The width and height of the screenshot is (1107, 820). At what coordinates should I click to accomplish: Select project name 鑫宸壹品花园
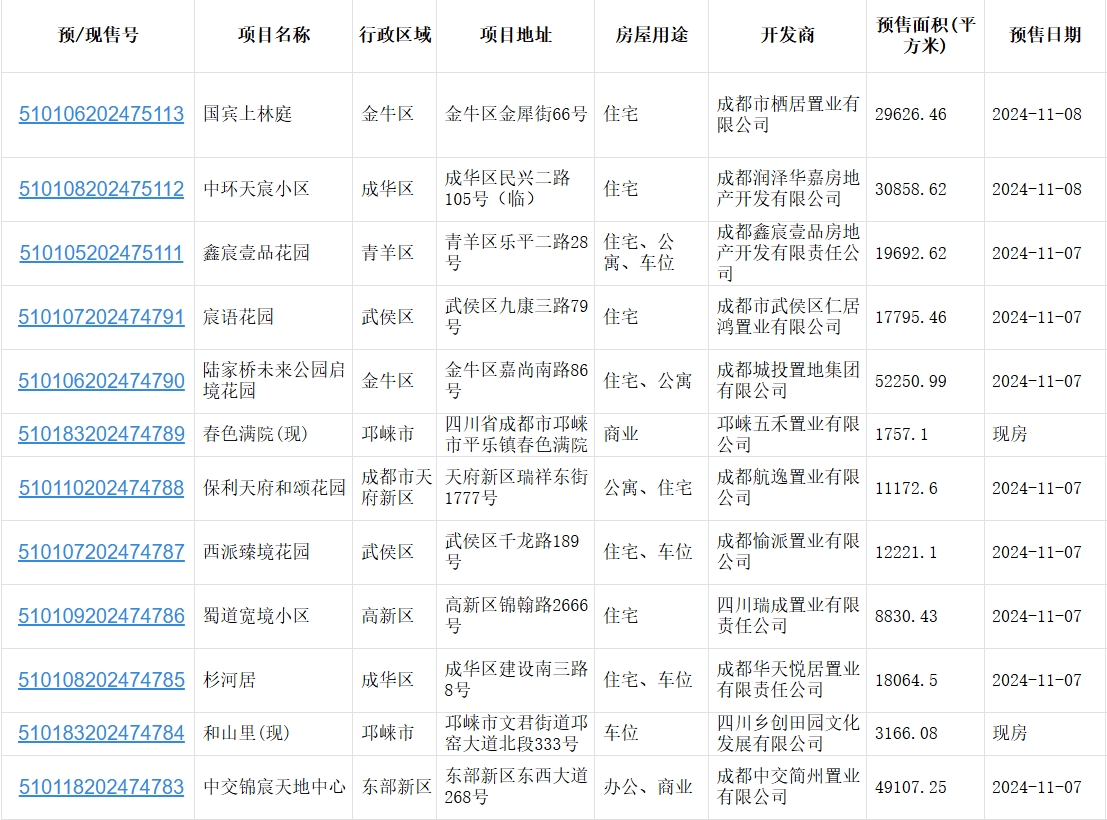pos(256,253)
